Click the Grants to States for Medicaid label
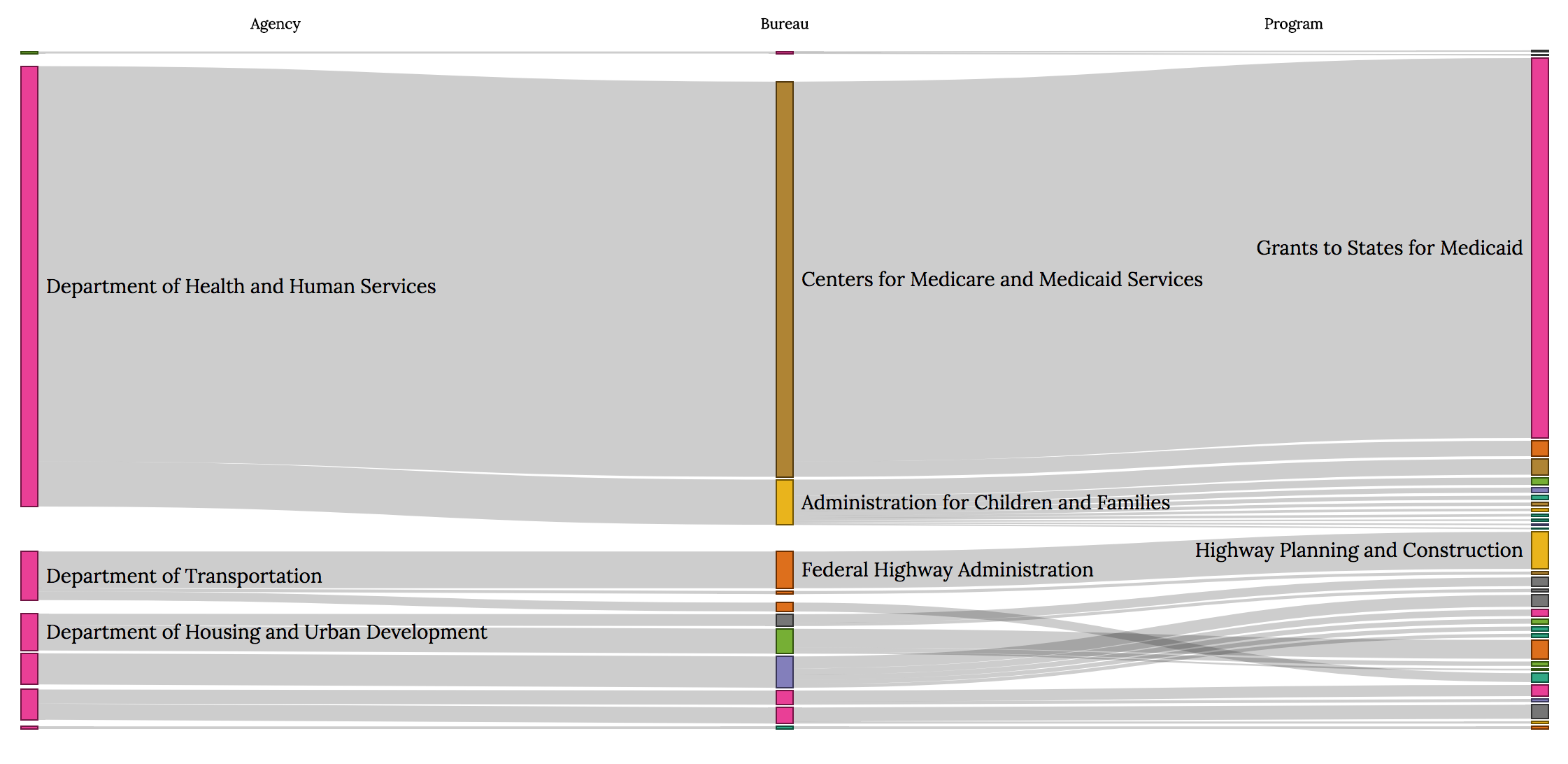This screenshot has height=764, width=1568. (1389, 248)
